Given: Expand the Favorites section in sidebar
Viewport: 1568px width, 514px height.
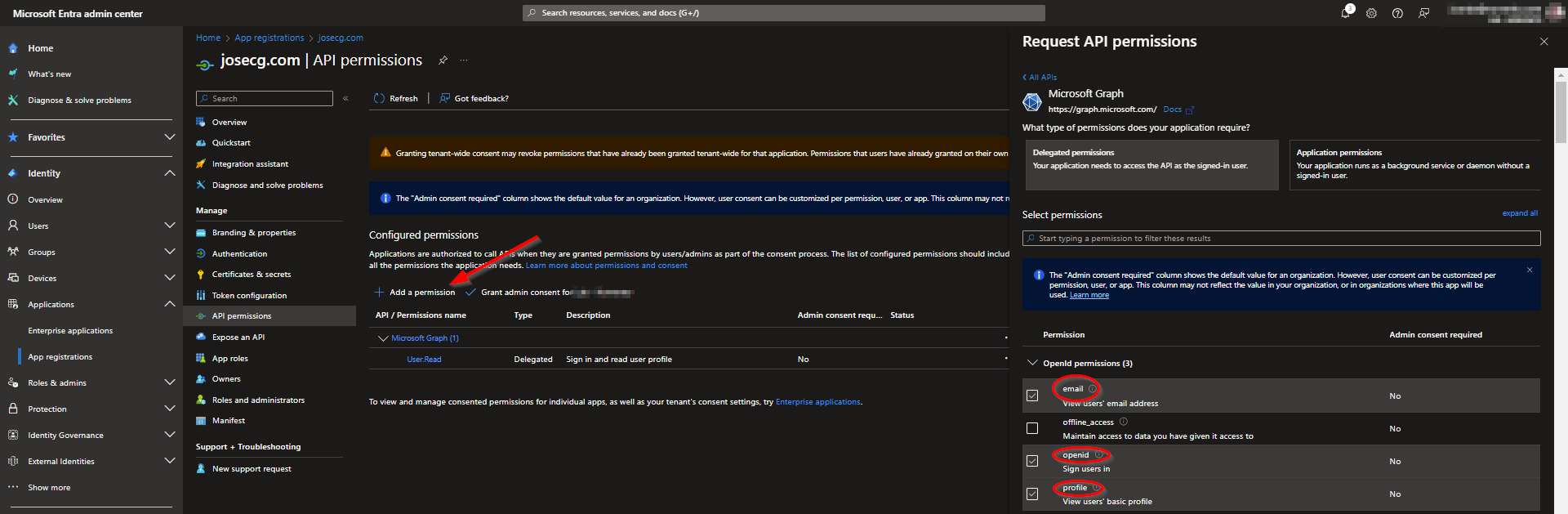Looking at the screenshot, I should point(169,137).
